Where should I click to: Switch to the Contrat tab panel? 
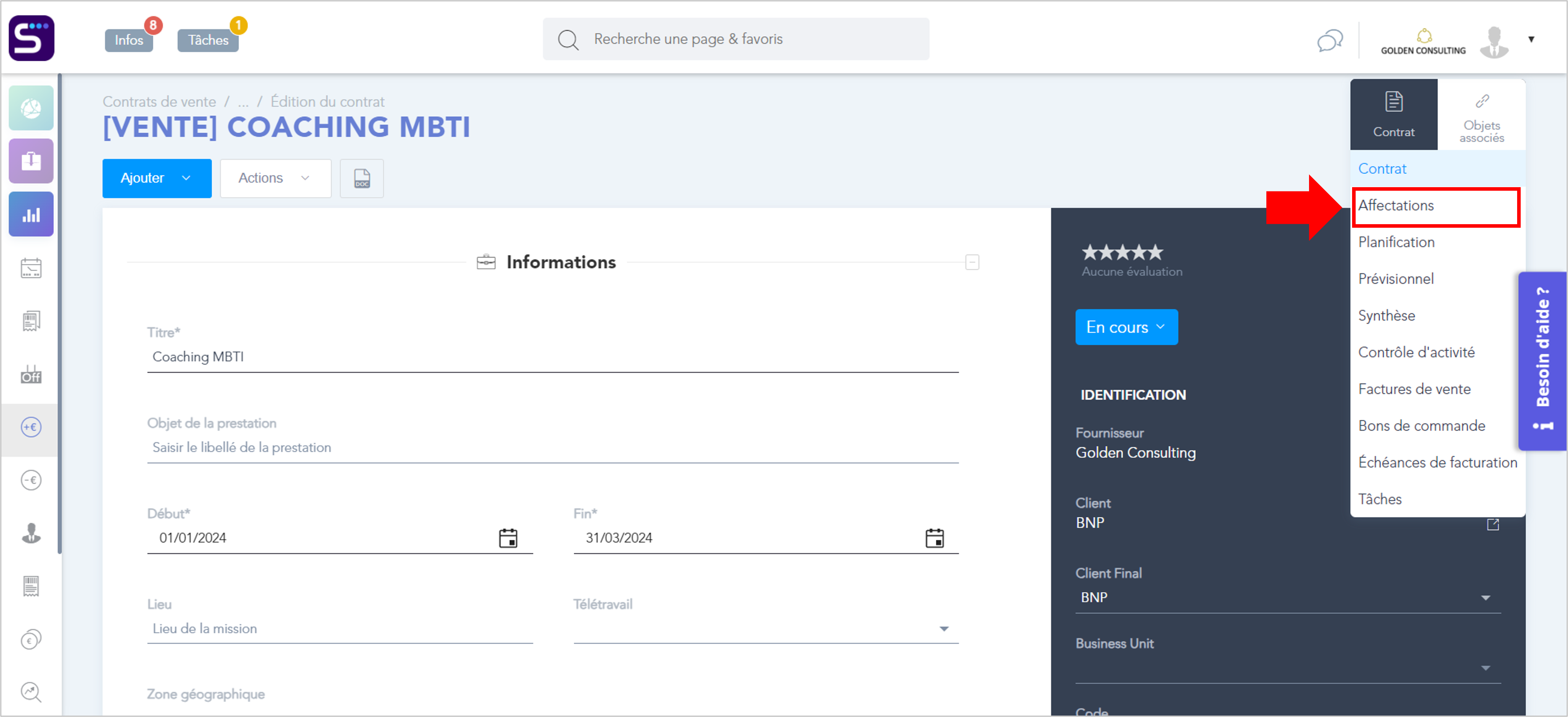pyautogui.click(x=1393, y=115)
